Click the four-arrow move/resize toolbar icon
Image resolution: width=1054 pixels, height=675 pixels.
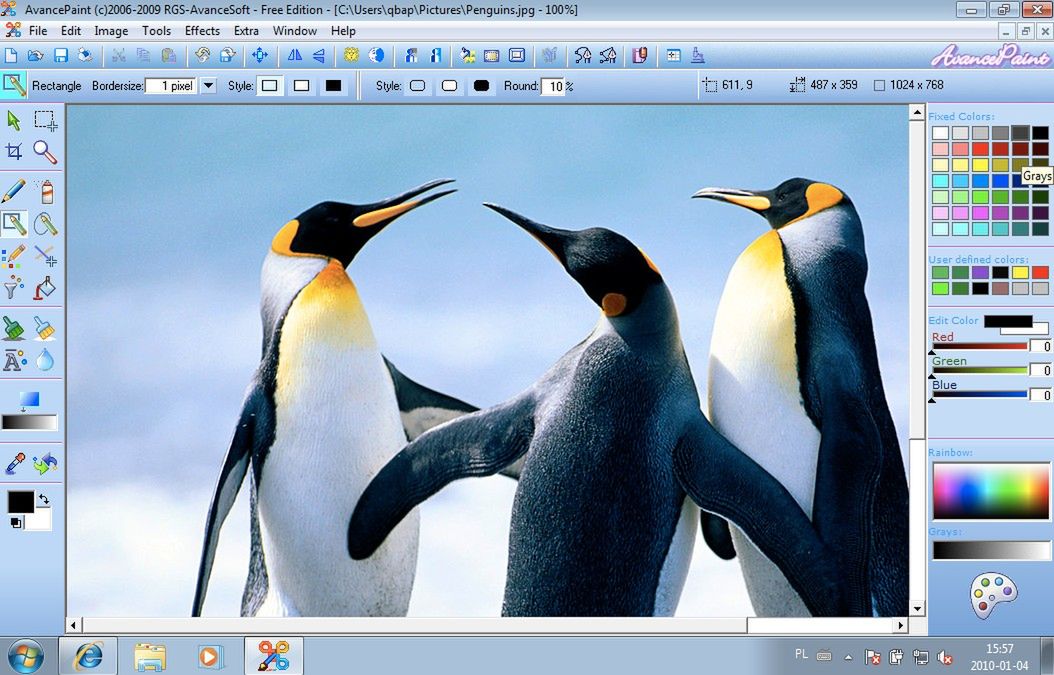[x=260, y=56]
